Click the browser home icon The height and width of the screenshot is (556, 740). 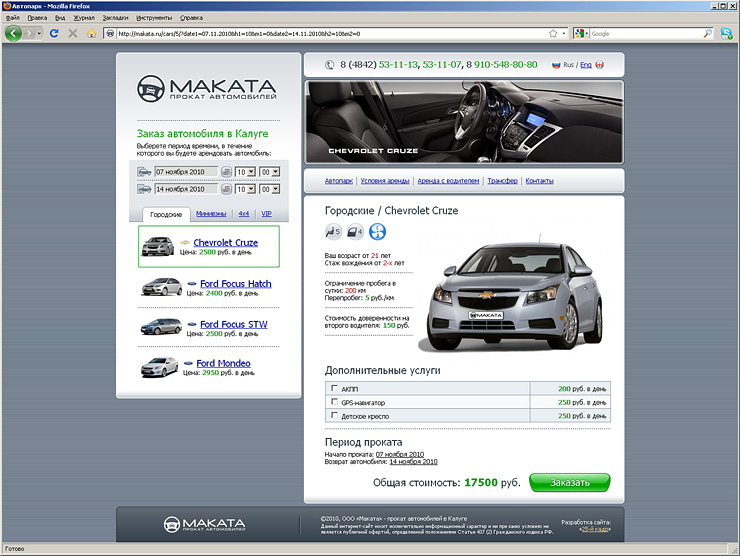92,33
